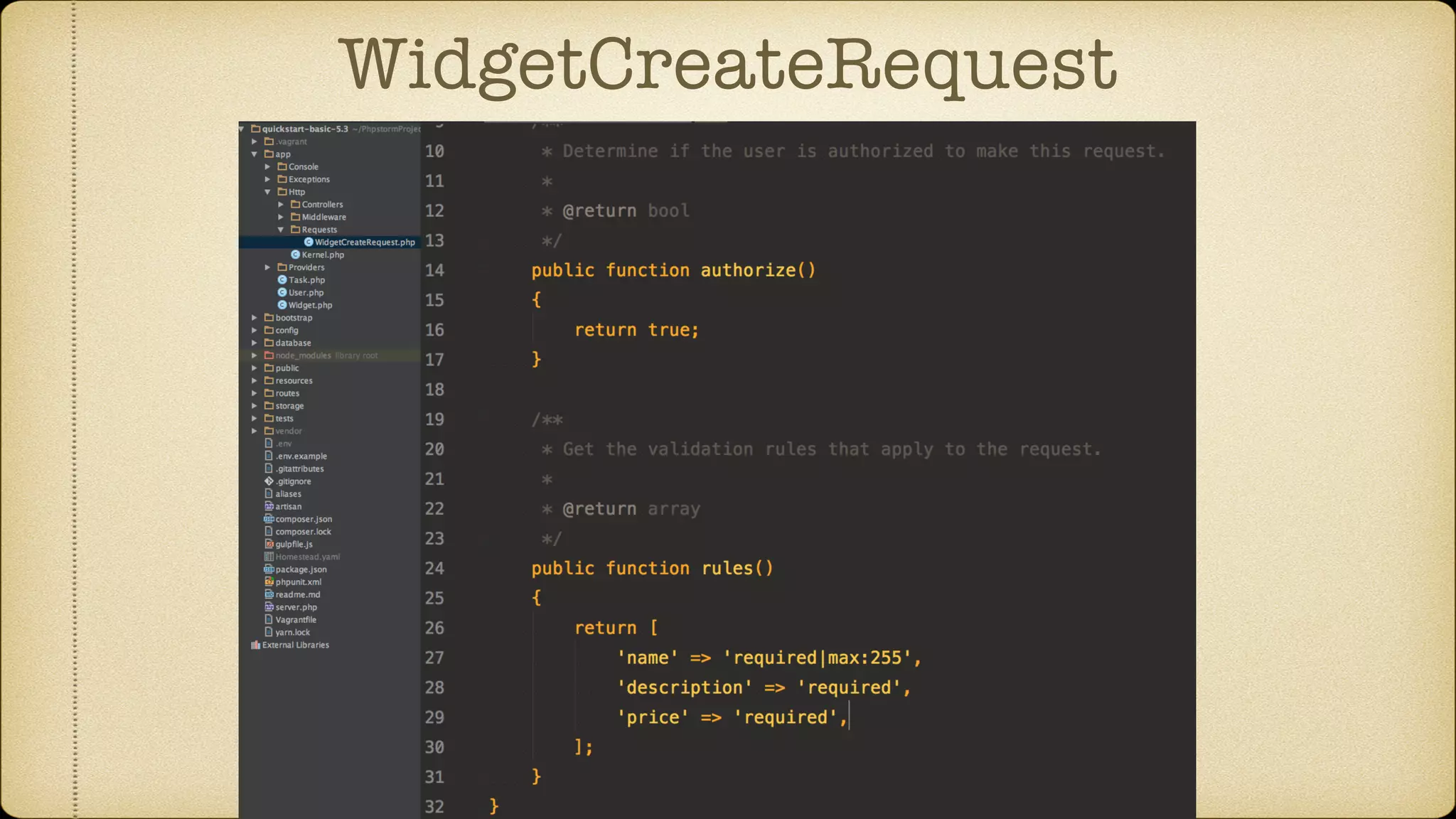Collapse the app folder arrow
Image resolution: width=1456 pixels, height=819 pixels.
[x=255, y=154]
